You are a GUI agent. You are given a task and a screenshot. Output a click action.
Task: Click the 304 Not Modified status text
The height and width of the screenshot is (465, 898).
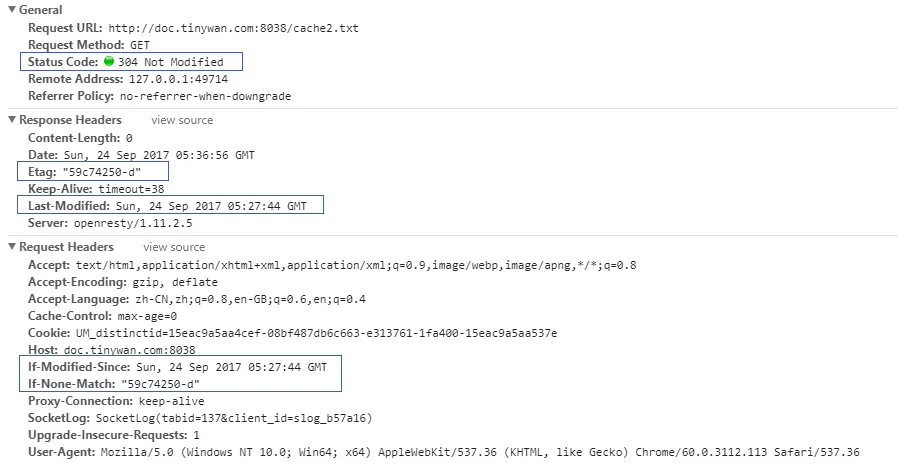click(x=171, y=62)
